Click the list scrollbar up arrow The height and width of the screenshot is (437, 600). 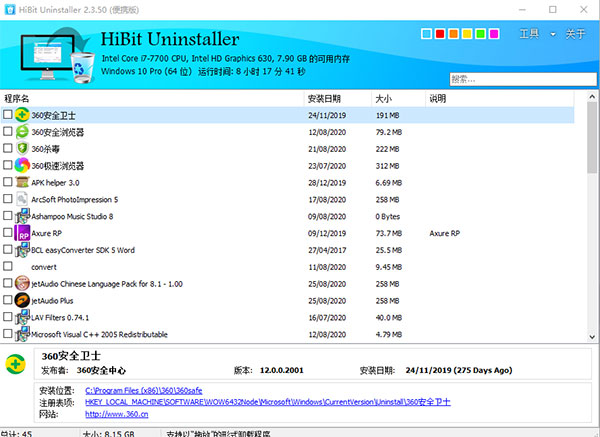pos(592,97)
